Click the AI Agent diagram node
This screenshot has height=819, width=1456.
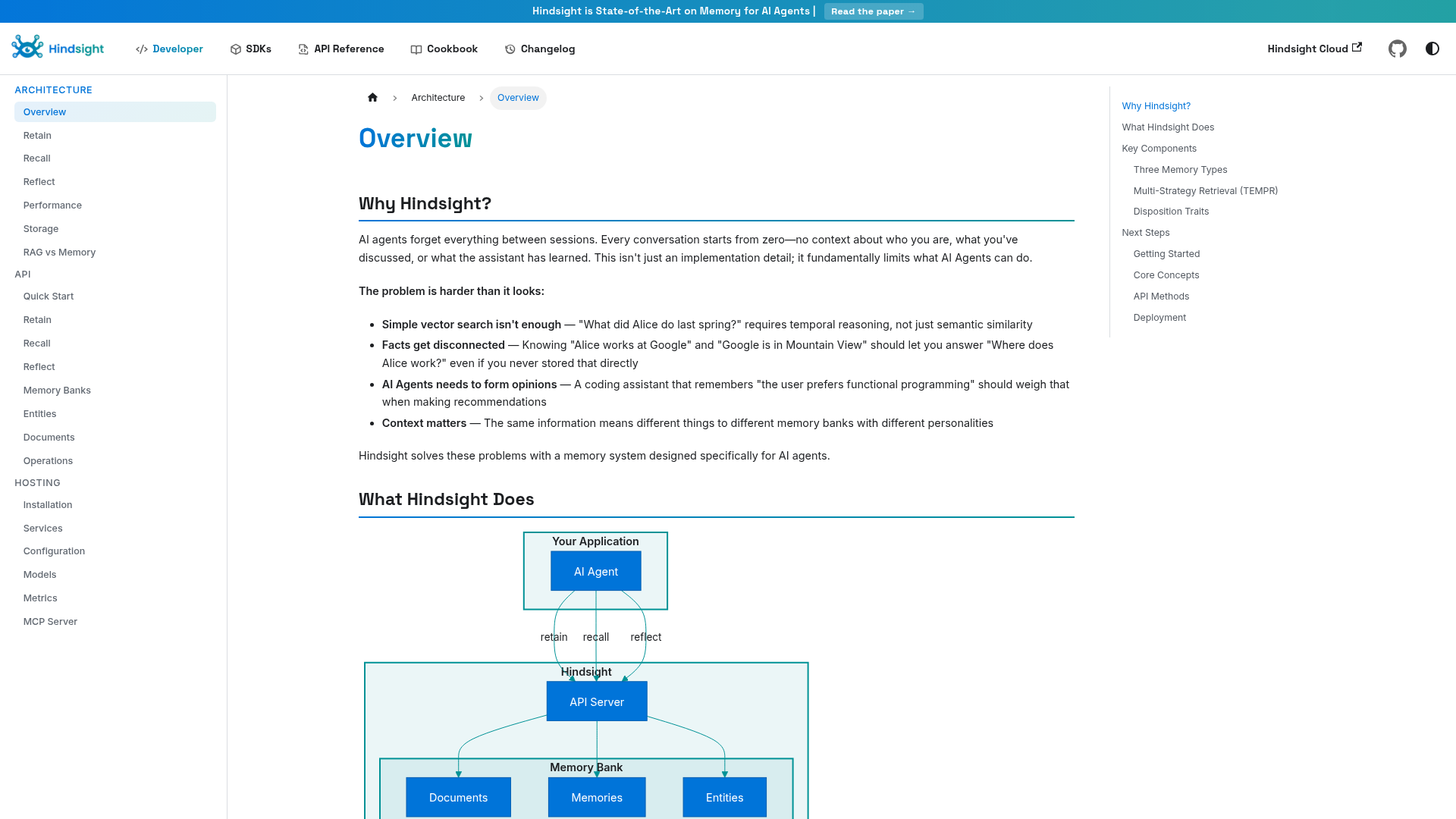[595, 572]
